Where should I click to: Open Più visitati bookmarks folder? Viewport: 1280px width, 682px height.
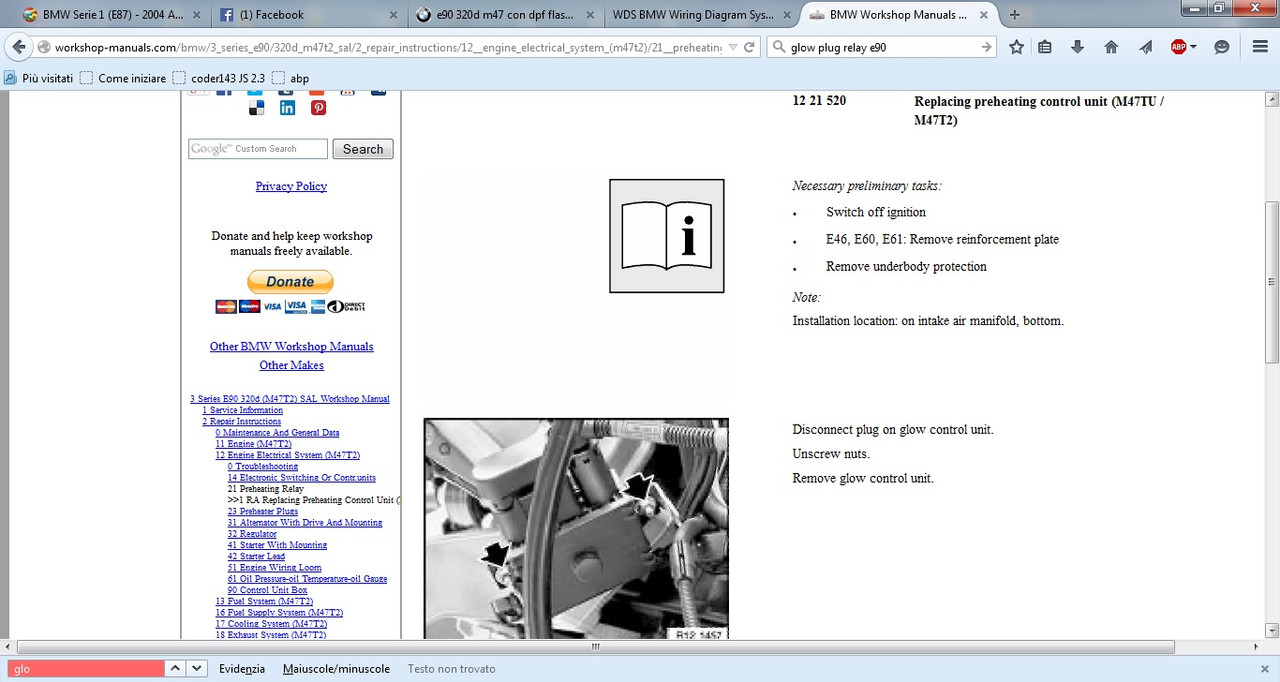click(x=39, y=78)
